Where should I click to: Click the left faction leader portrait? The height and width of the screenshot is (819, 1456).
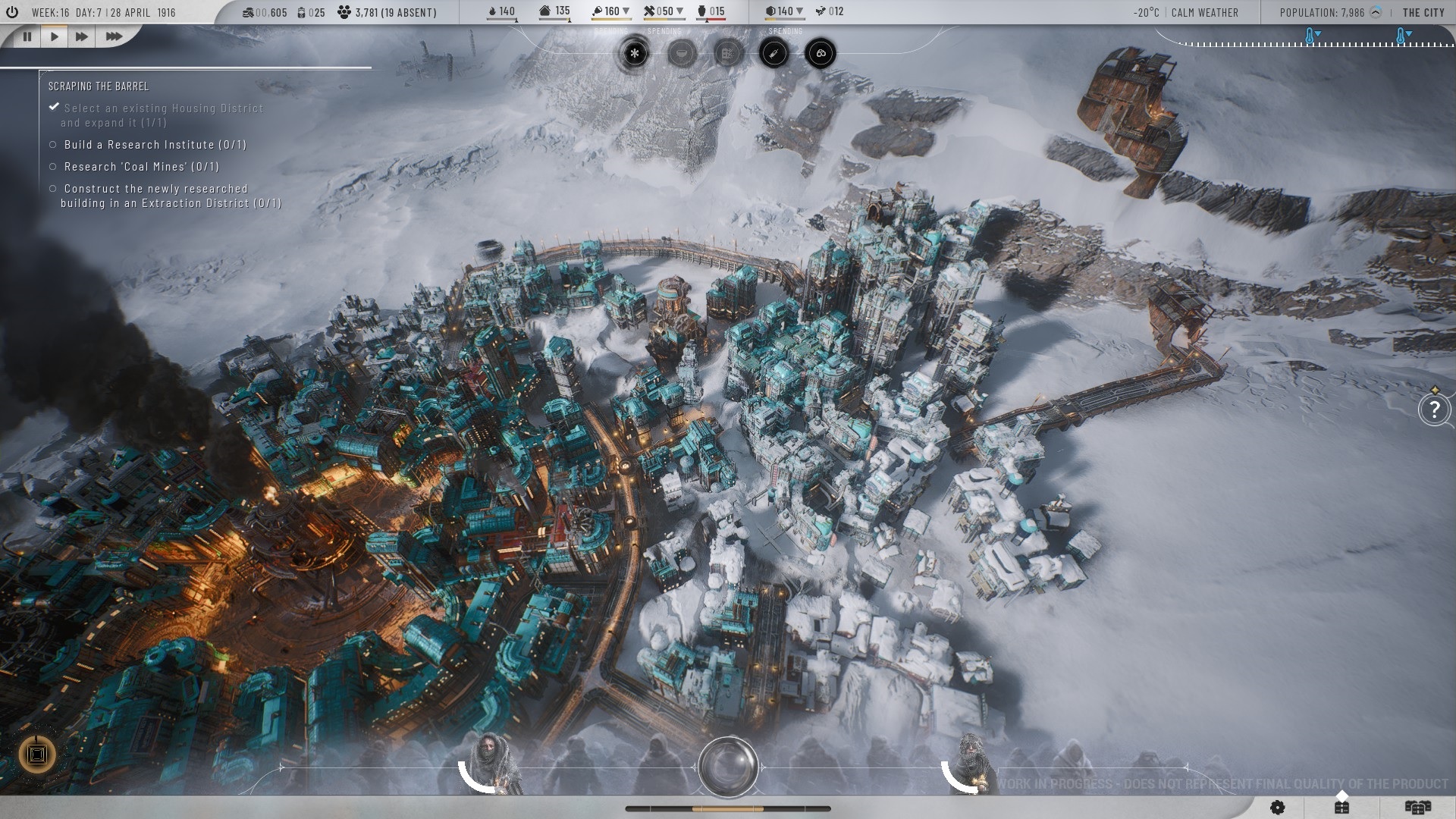[x=491, y=762]
